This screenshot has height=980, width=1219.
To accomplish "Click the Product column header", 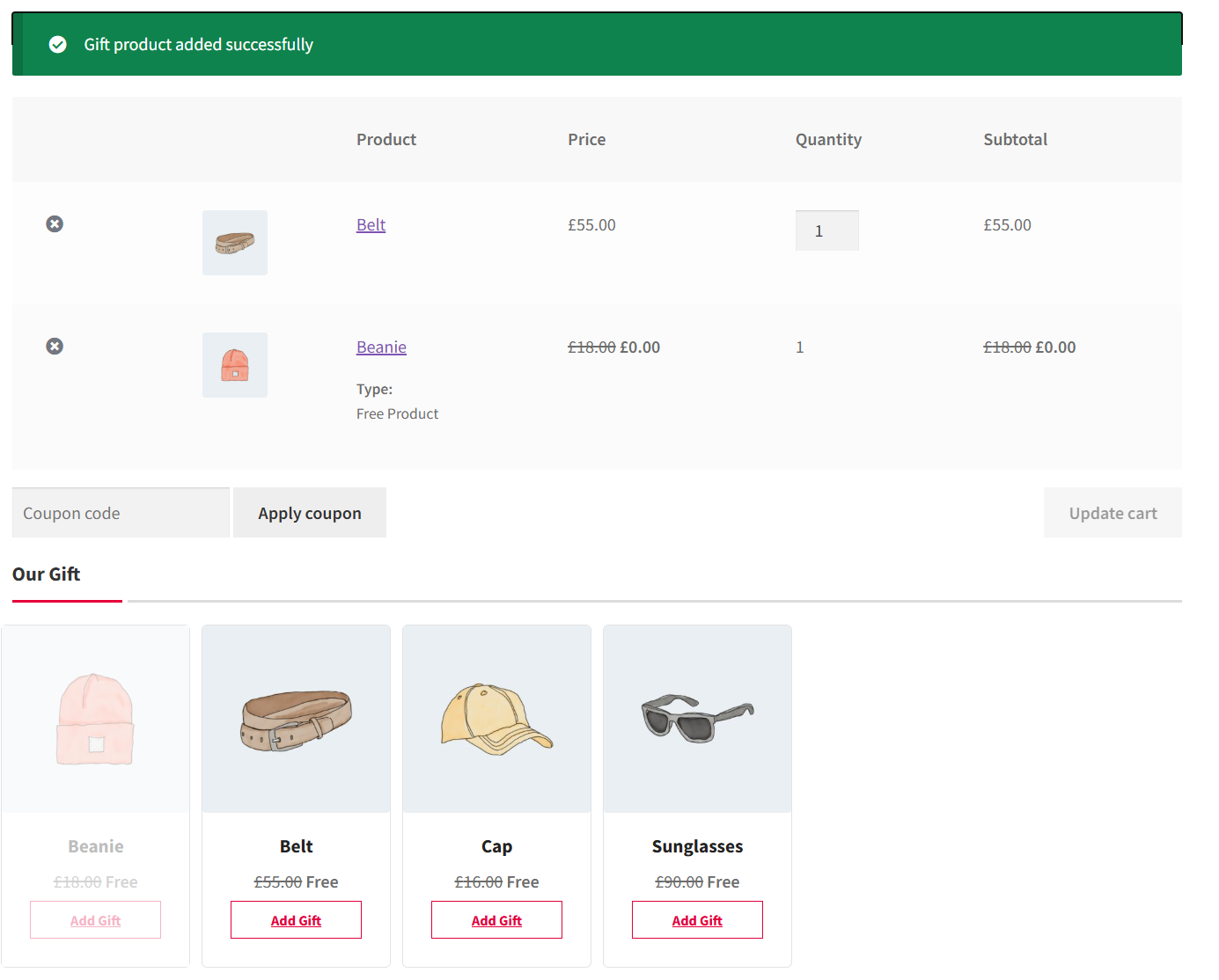I will 386,140.
